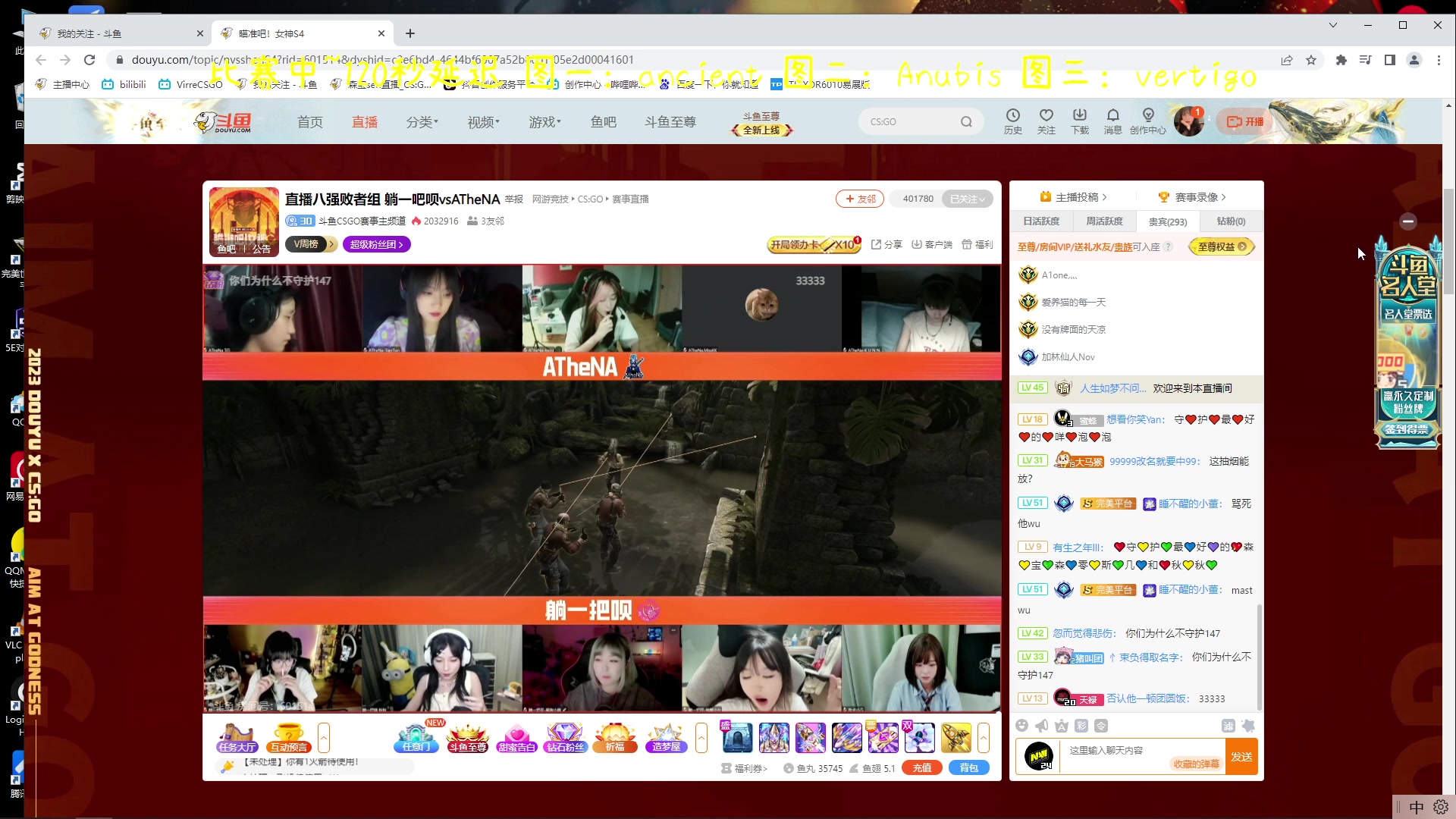Open 赛事录像 match recordings link
The width and height of the screenshot is (1456, 819).
1191,197
